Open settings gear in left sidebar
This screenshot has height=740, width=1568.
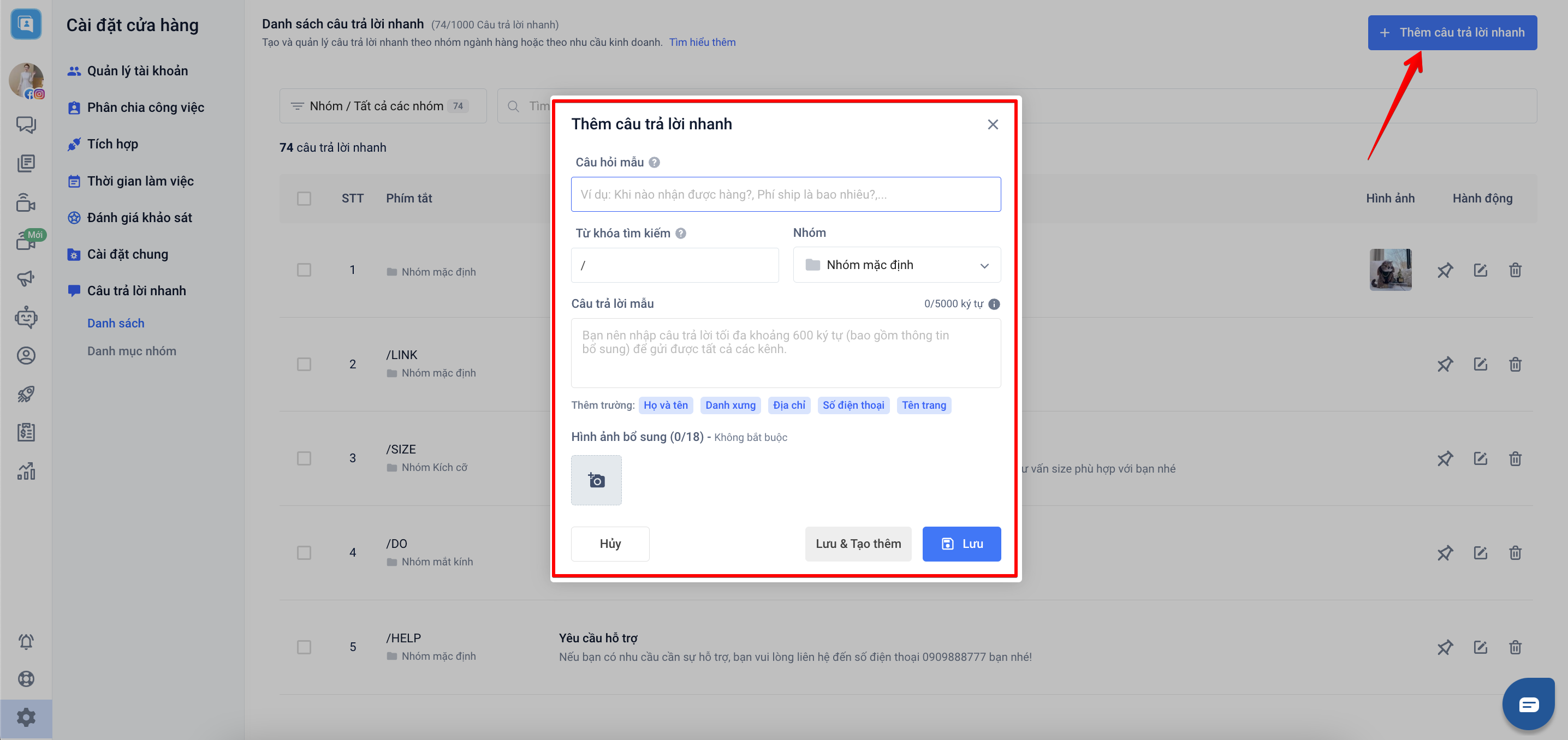pos(26,718)
